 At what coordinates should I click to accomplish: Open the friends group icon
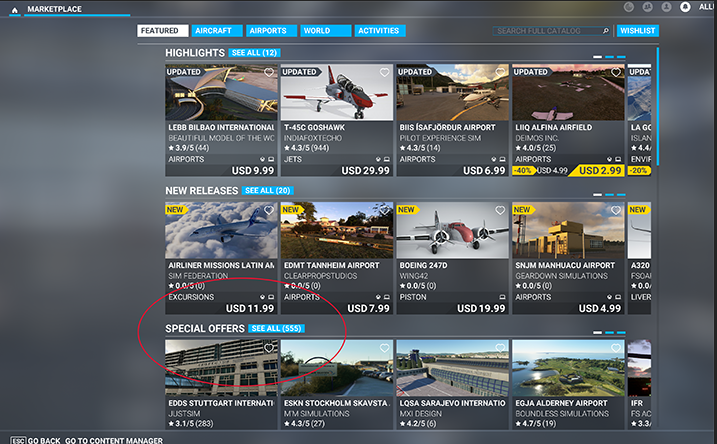(x=647, y=7)
